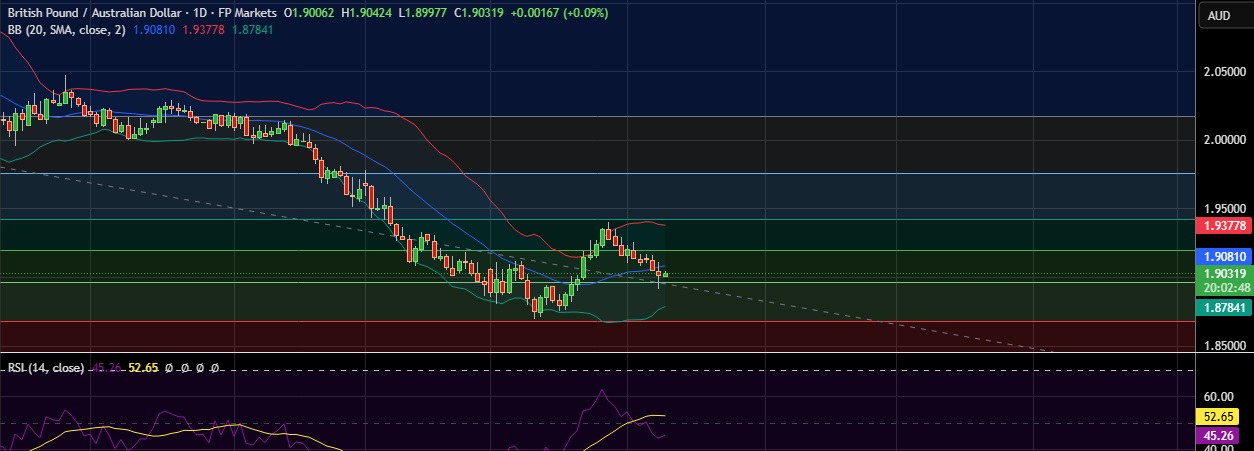This screenshot has height=451, width=1254.
Task: Click the BB legend value 1.93778
Action: (205, 30)
